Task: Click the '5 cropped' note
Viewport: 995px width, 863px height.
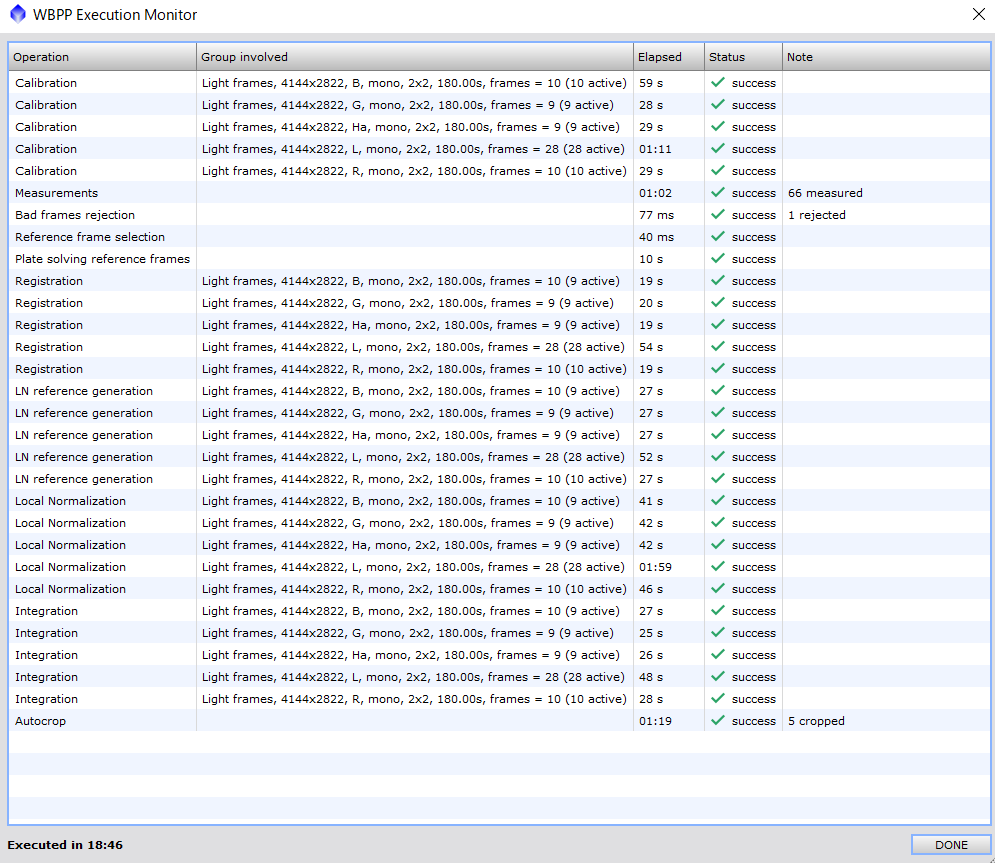Action: coord(816,721)
